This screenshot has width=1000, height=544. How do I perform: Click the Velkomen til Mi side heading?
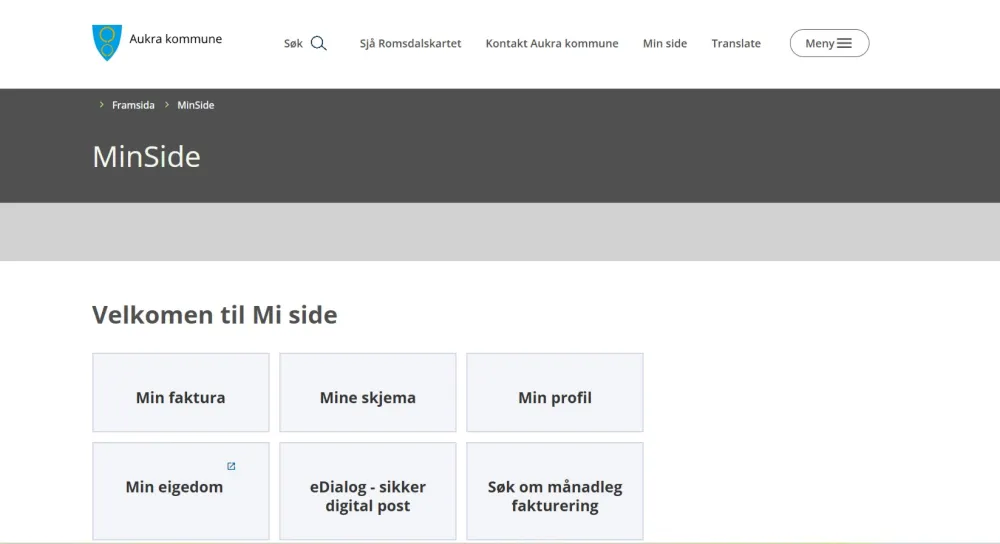(215, 315)
